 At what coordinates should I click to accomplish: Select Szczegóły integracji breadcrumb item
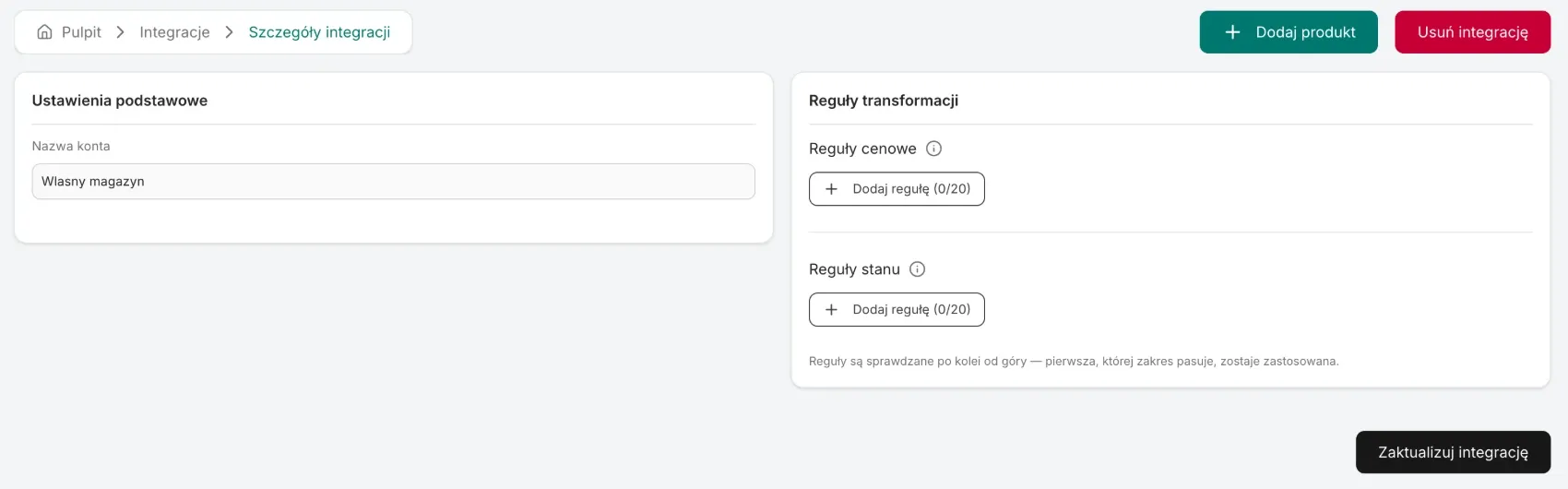(319, 32)
